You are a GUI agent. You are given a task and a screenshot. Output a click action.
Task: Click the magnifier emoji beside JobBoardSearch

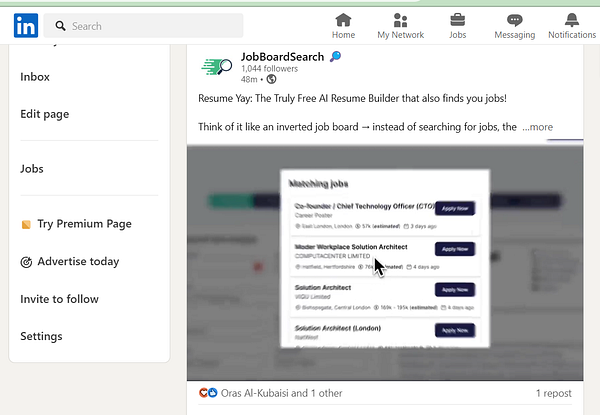335,57
